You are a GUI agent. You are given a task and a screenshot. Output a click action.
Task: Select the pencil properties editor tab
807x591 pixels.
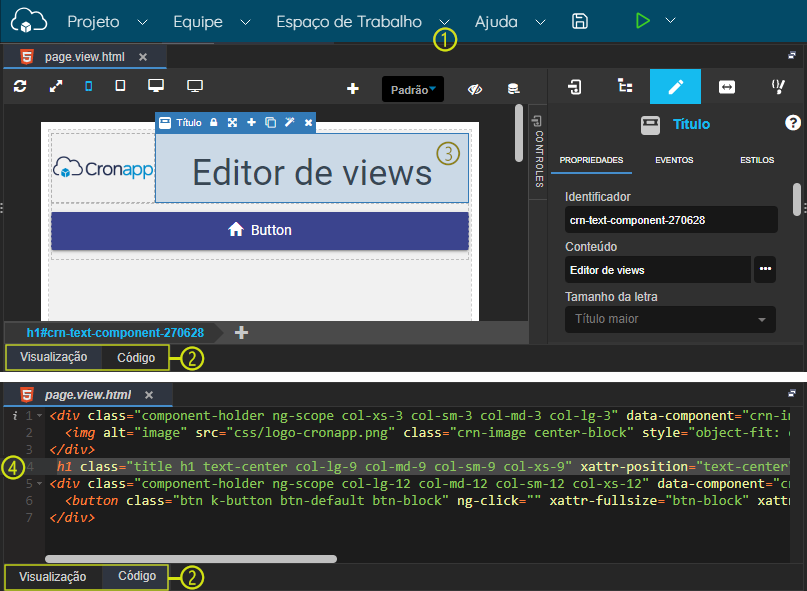click(675, 86)
